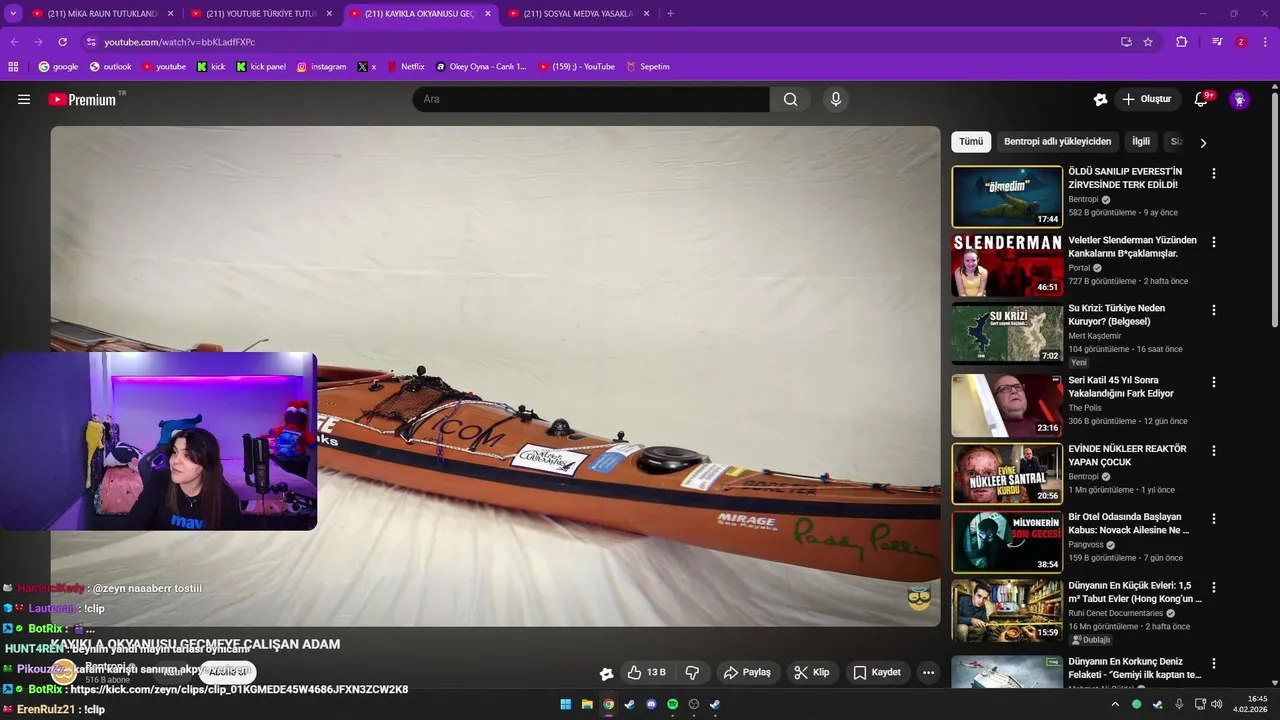This screenshot has width=1280, height=720.
Task: Open ÖLDÜ SANILIP EVEREST video thumbnail
Action: [x=1007, y=197]
